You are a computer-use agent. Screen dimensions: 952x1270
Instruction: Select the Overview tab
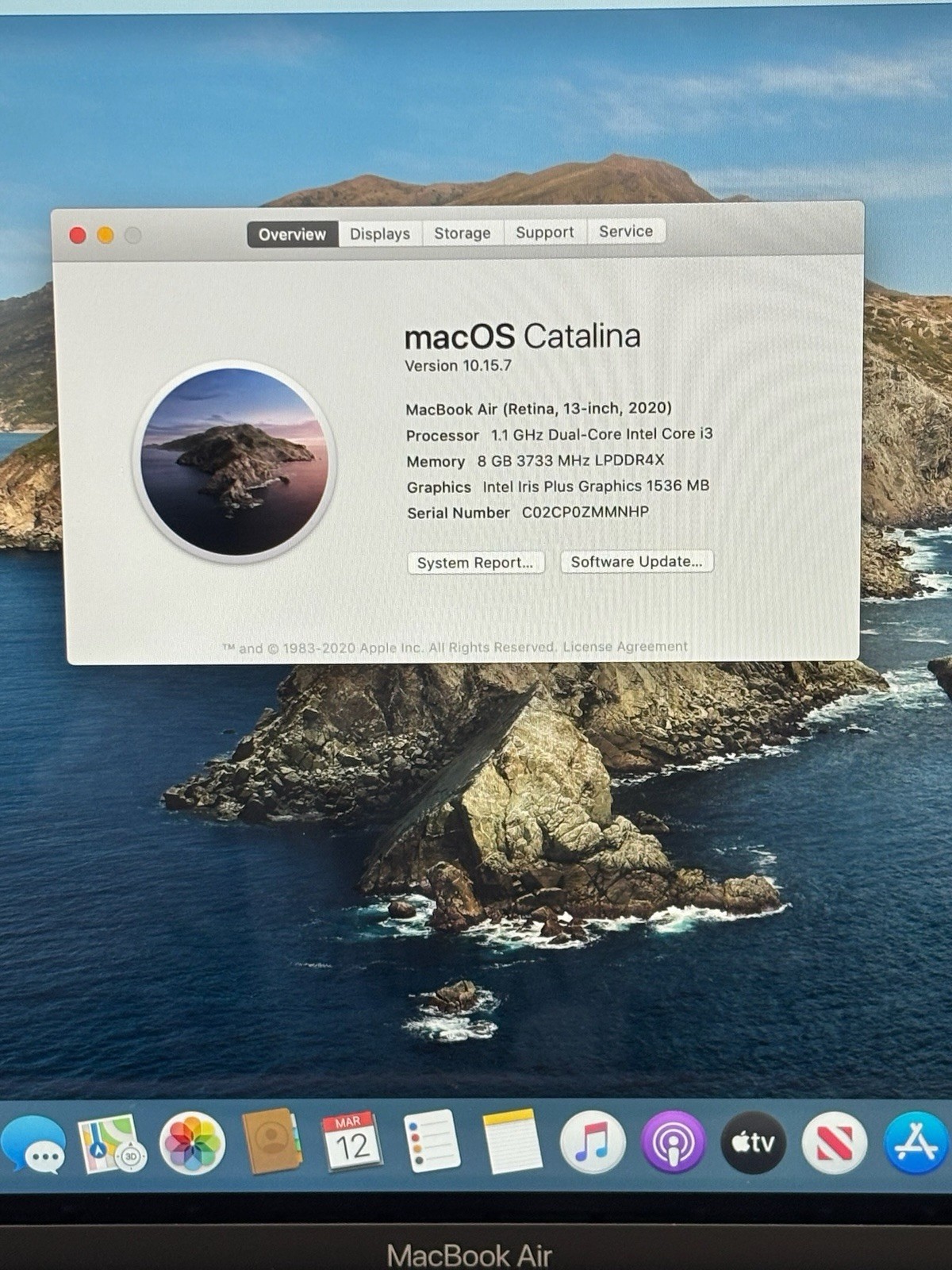pyautogui.click(x=292, y=234)
